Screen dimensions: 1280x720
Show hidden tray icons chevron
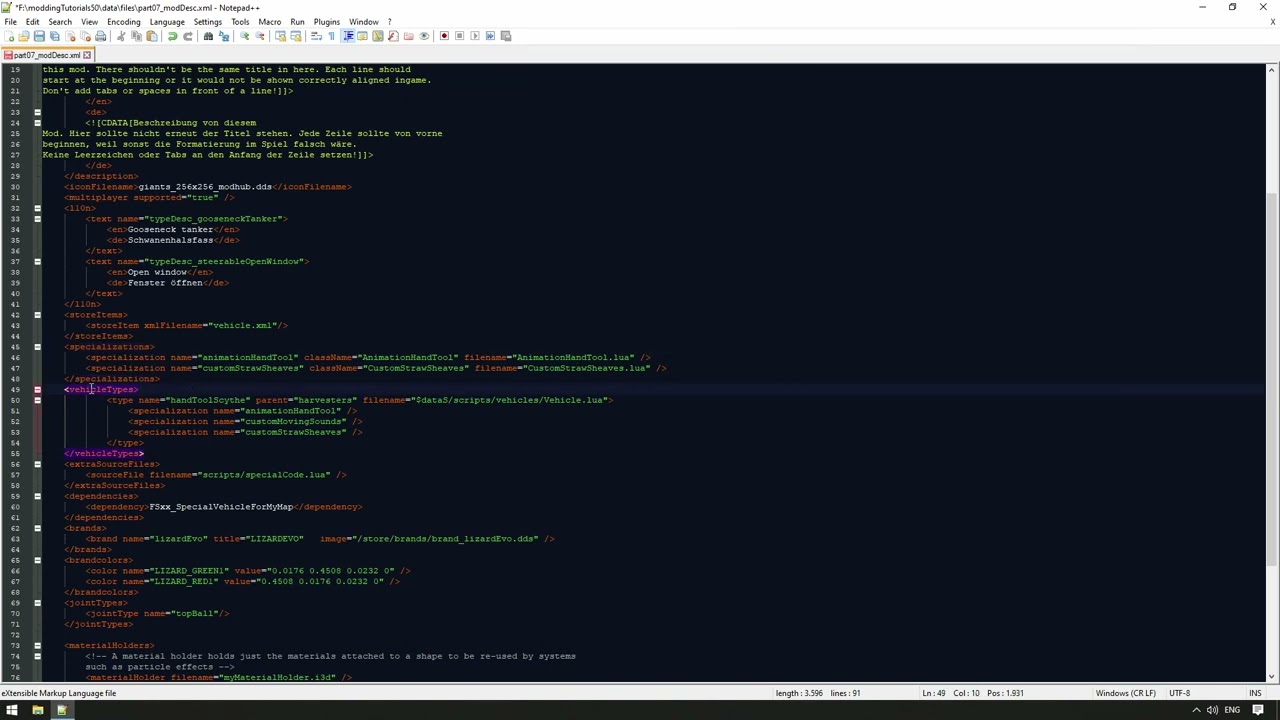1196,710
